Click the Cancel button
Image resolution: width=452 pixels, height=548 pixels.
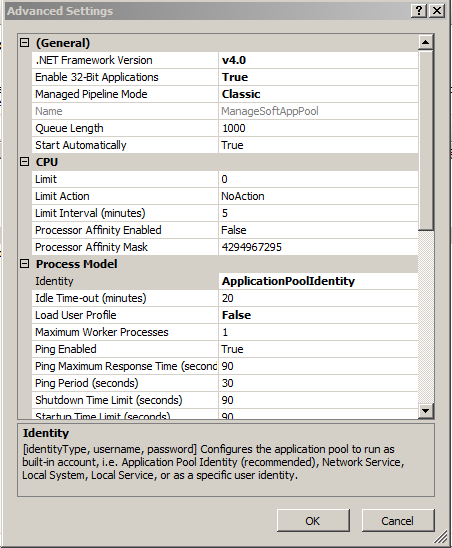click(x=398, y=521)
